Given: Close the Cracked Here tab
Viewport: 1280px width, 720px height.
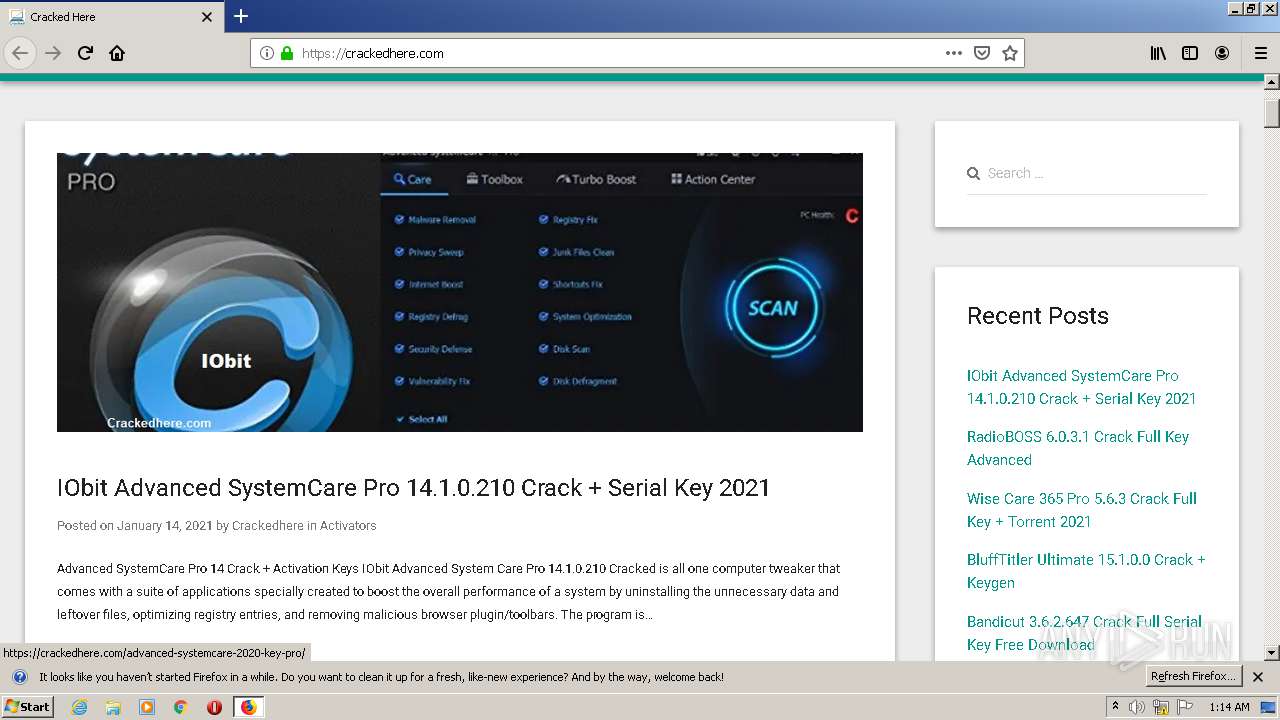Looking at the screenshot, I should [x=207, y=17].
